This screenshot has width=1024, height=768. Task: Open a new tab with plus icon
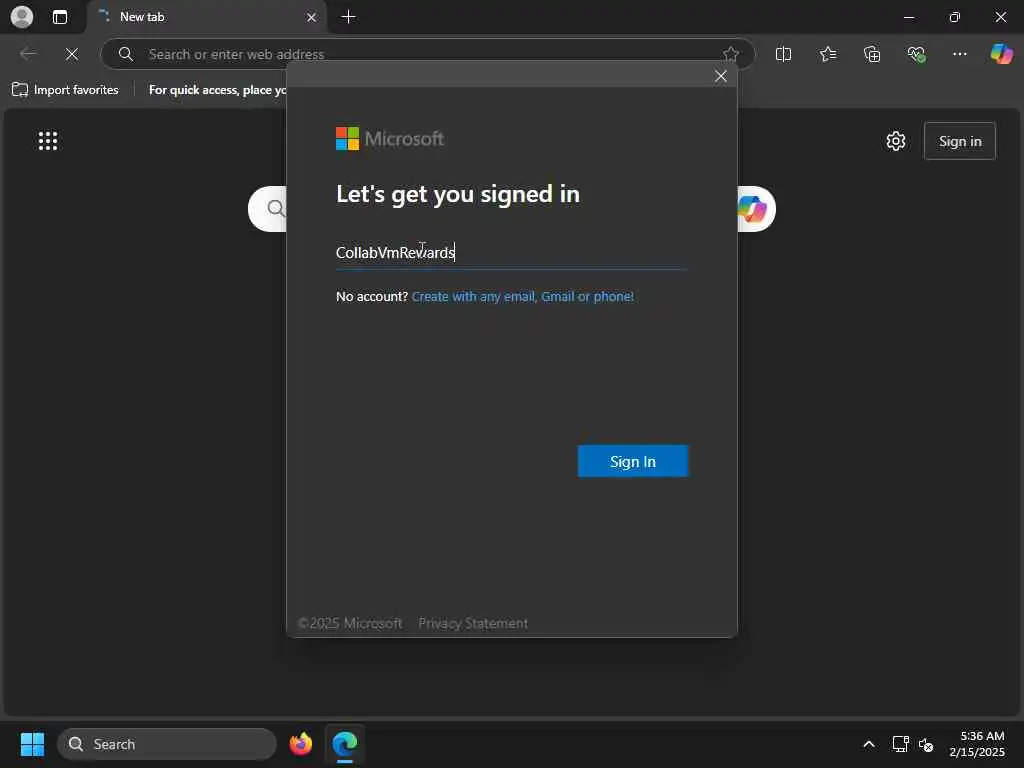coord(349,17)
